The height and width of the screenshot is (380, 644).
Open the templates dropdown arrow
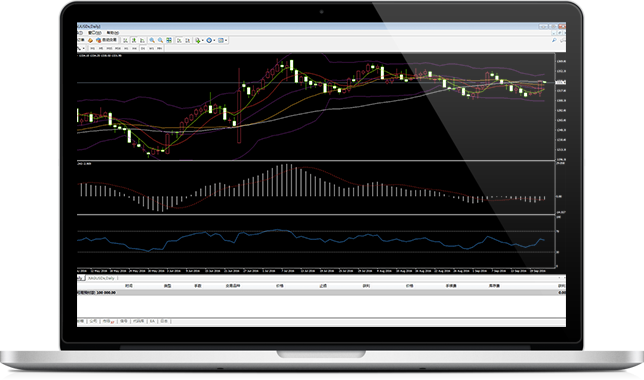click(x=226, y=40)
